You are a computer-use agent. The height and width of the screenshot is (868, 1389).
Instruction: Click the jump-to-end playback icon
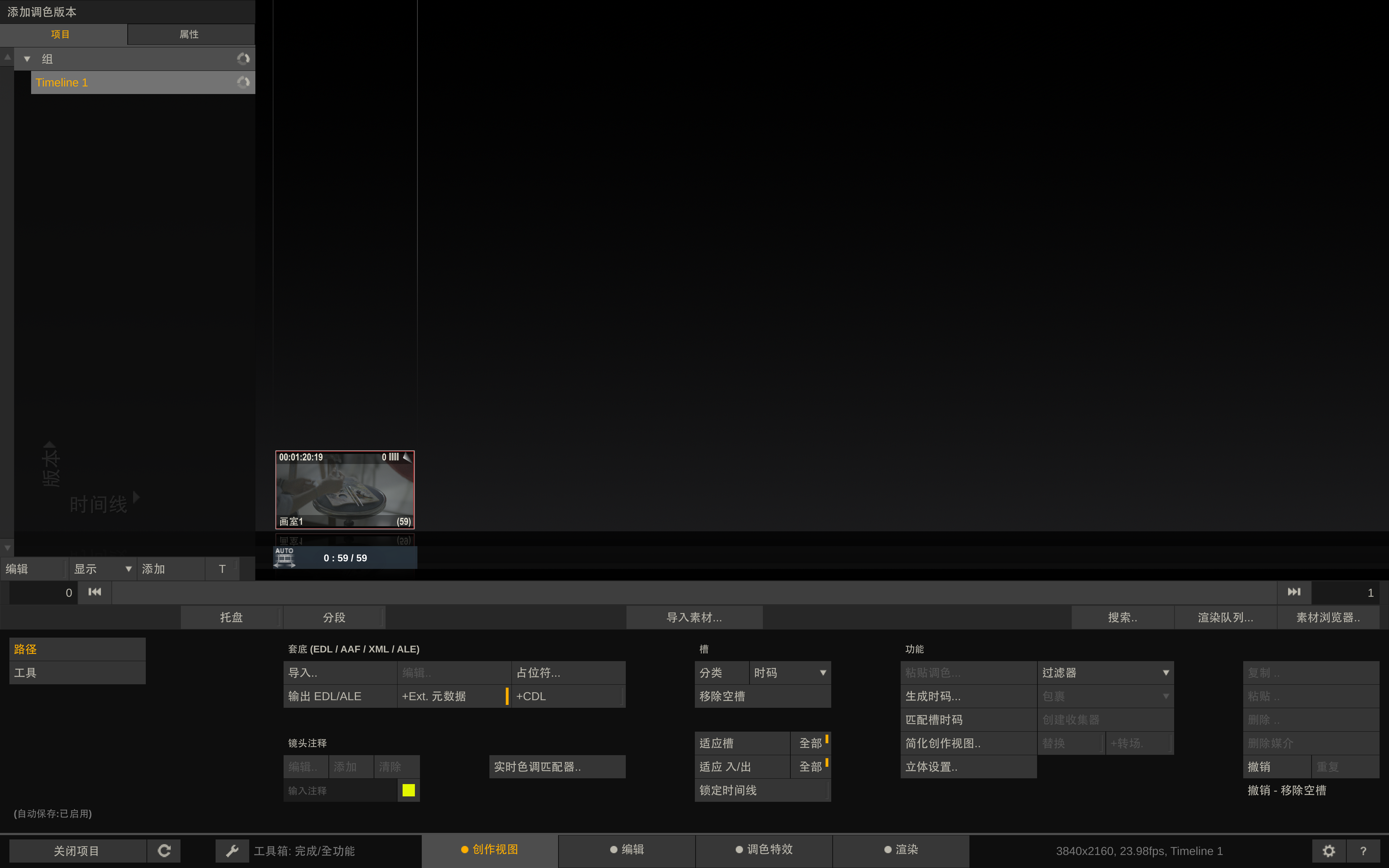click(x=1294, y=592)
